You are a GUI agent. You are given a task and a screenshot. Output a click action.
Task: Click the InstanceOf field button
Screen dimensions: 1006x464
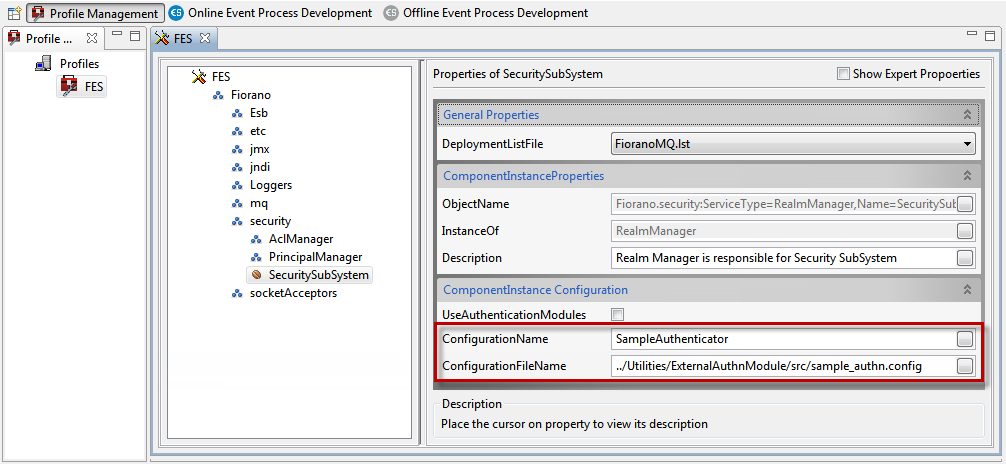pos(965,231)
